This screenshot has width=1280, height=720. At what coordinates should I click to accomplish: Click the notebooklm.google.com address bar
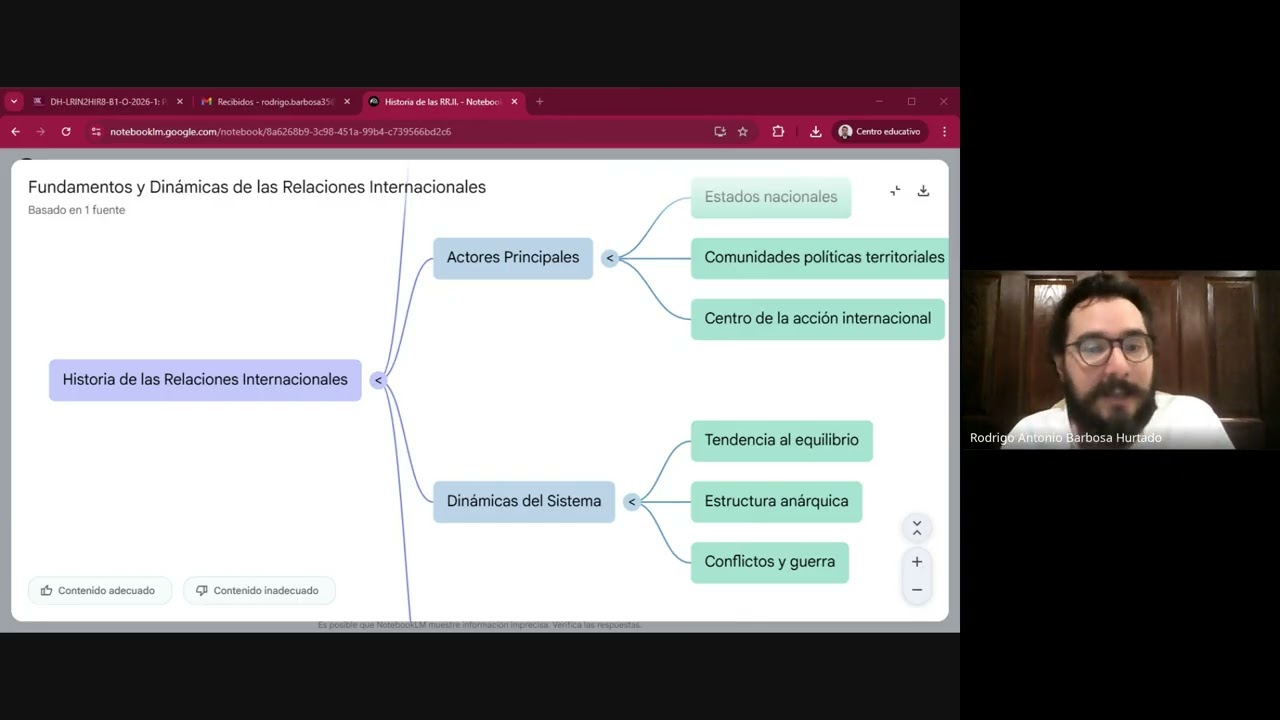400,131
